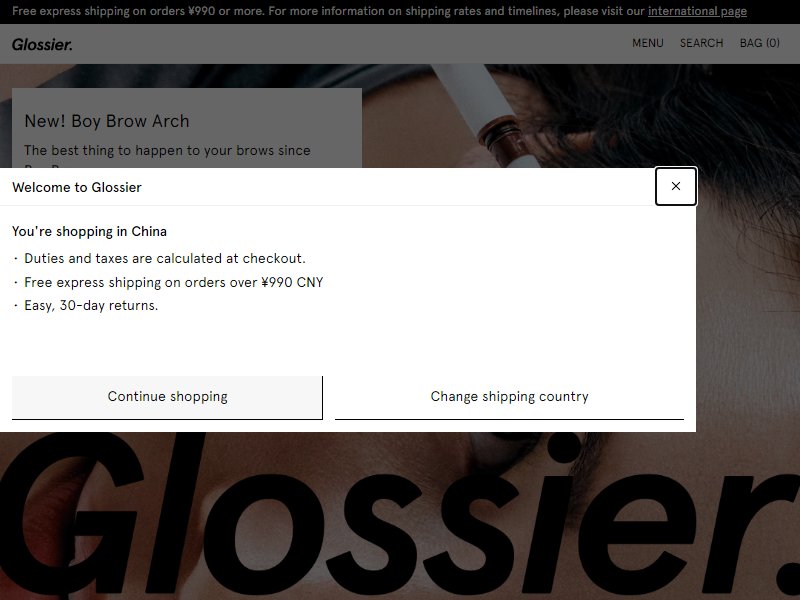
Task: Click the Continue shopping button
Action: [x=167, y=397]
